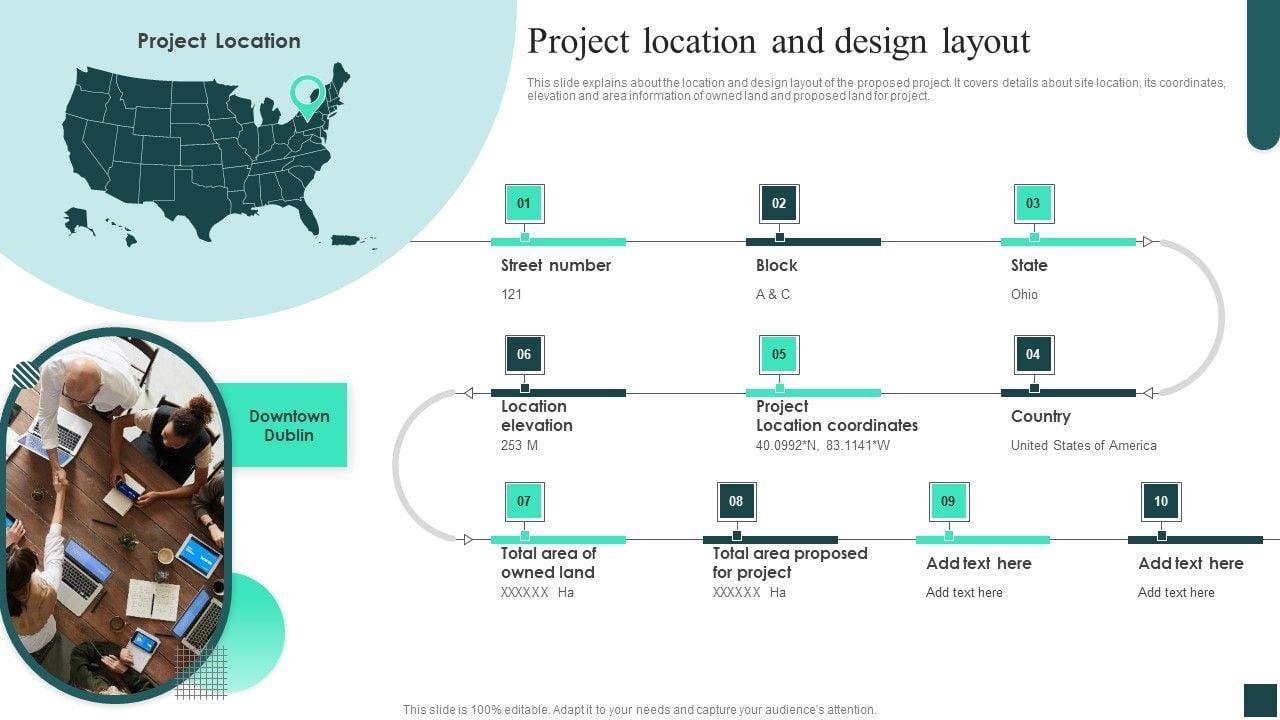Select the small Add text here under step 09
1280x720 pixels.
point(964,592)
